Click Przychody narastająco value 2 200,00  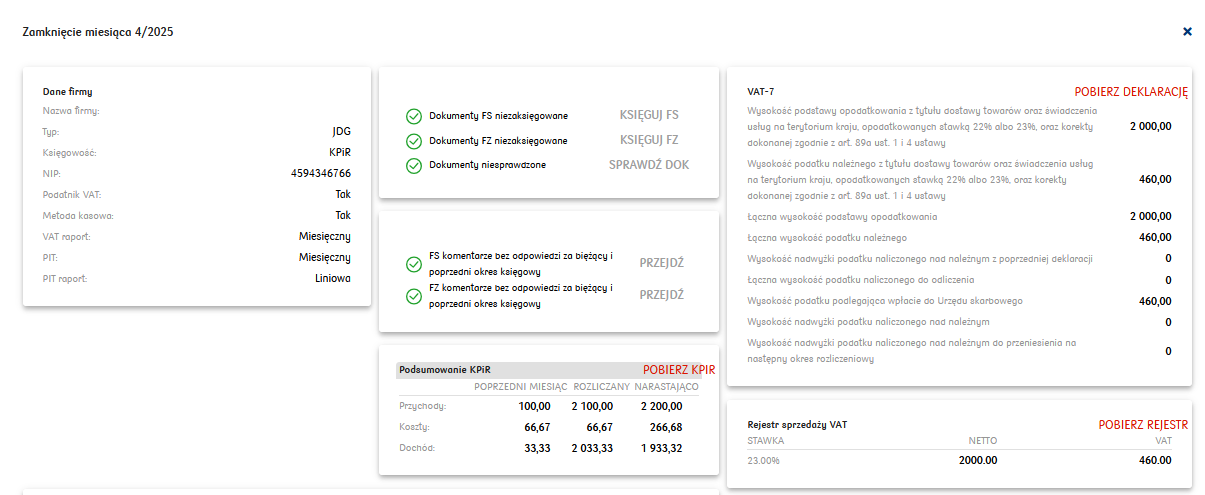[x=663, y=406]
